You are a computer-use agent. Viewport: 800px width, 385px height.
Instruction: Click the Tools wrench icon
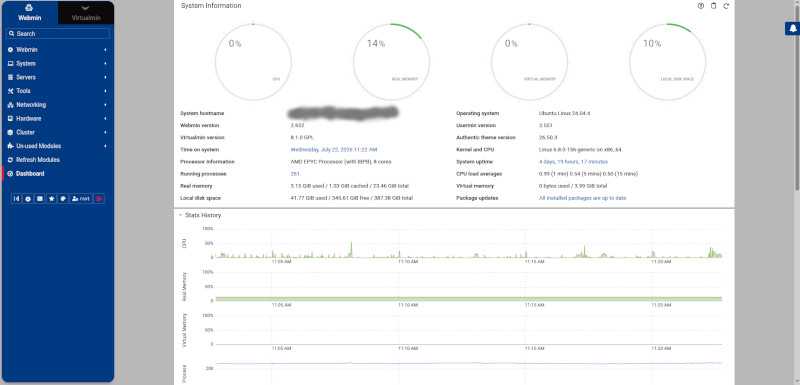click(11, 91)
